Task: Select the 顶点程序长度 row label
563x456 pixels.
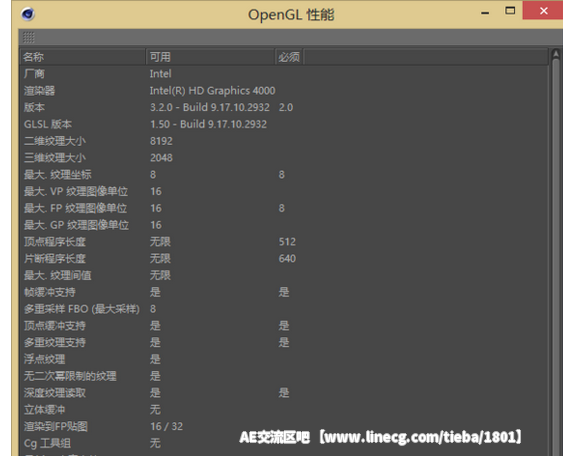Action: click(x=55, y=242)
